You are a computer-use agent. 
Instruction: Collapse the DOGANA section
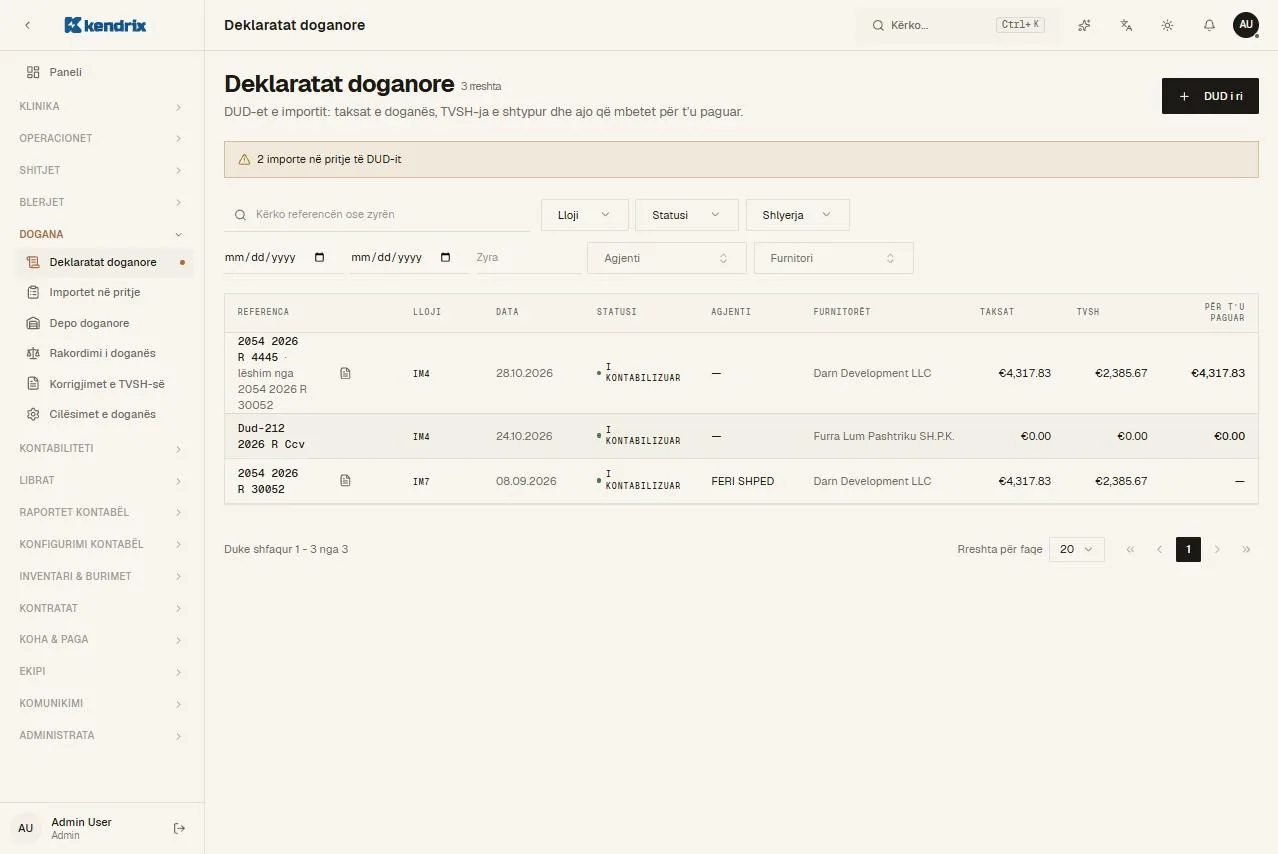102,234
